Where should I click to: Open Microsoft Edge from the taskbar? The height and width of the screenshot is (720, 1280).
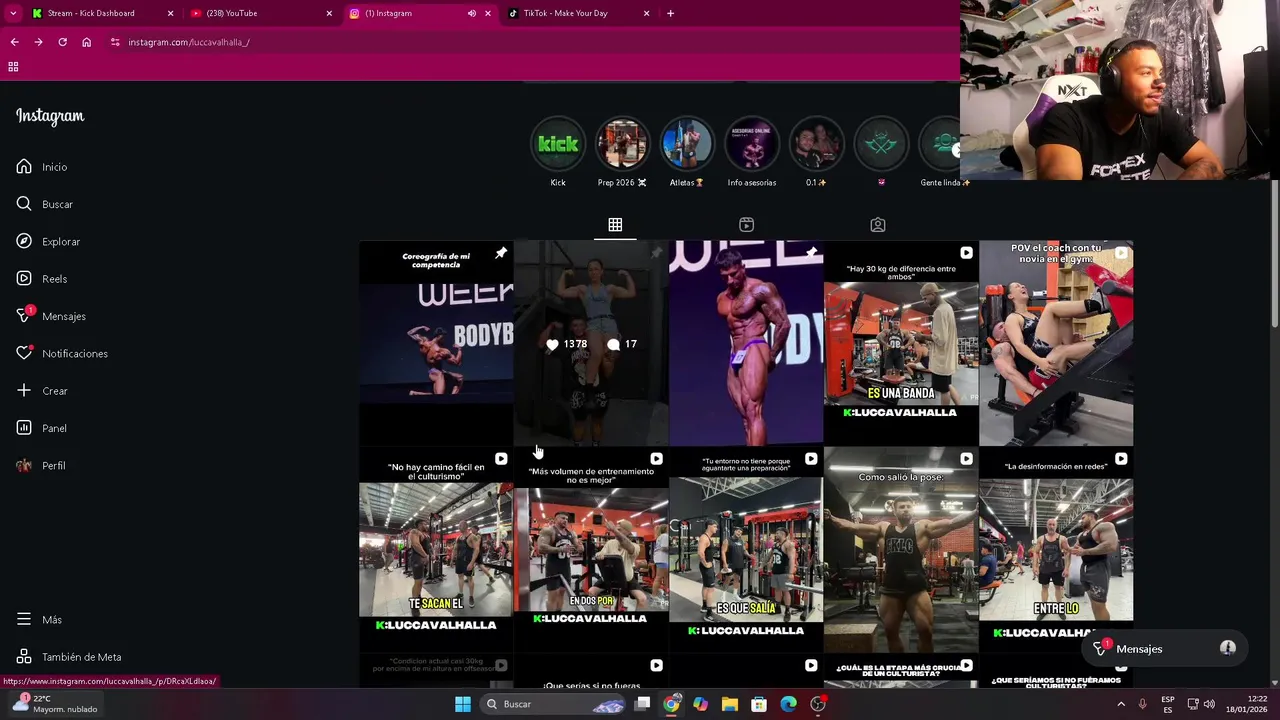788,704
